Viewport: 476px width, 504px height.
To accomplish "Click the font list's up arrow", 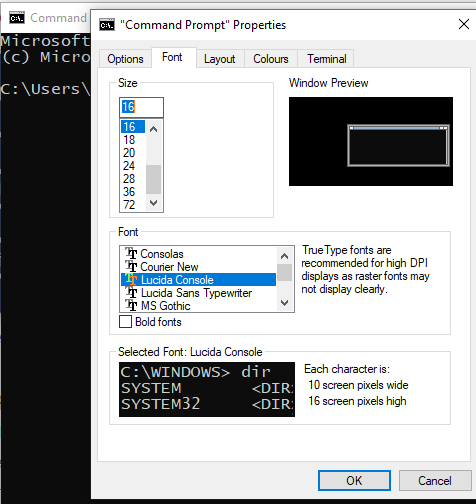I will 284,256.
